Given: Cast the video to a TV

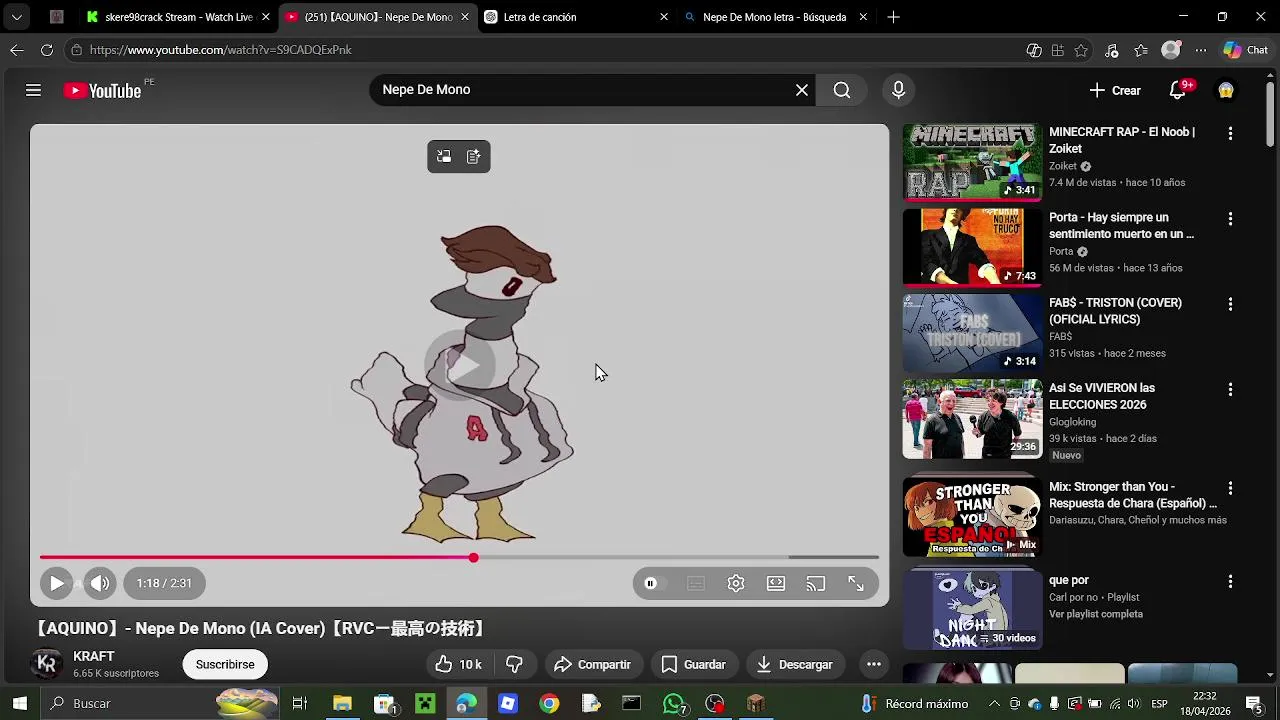Looking at the screenshot, I should [x=816, y=583].
